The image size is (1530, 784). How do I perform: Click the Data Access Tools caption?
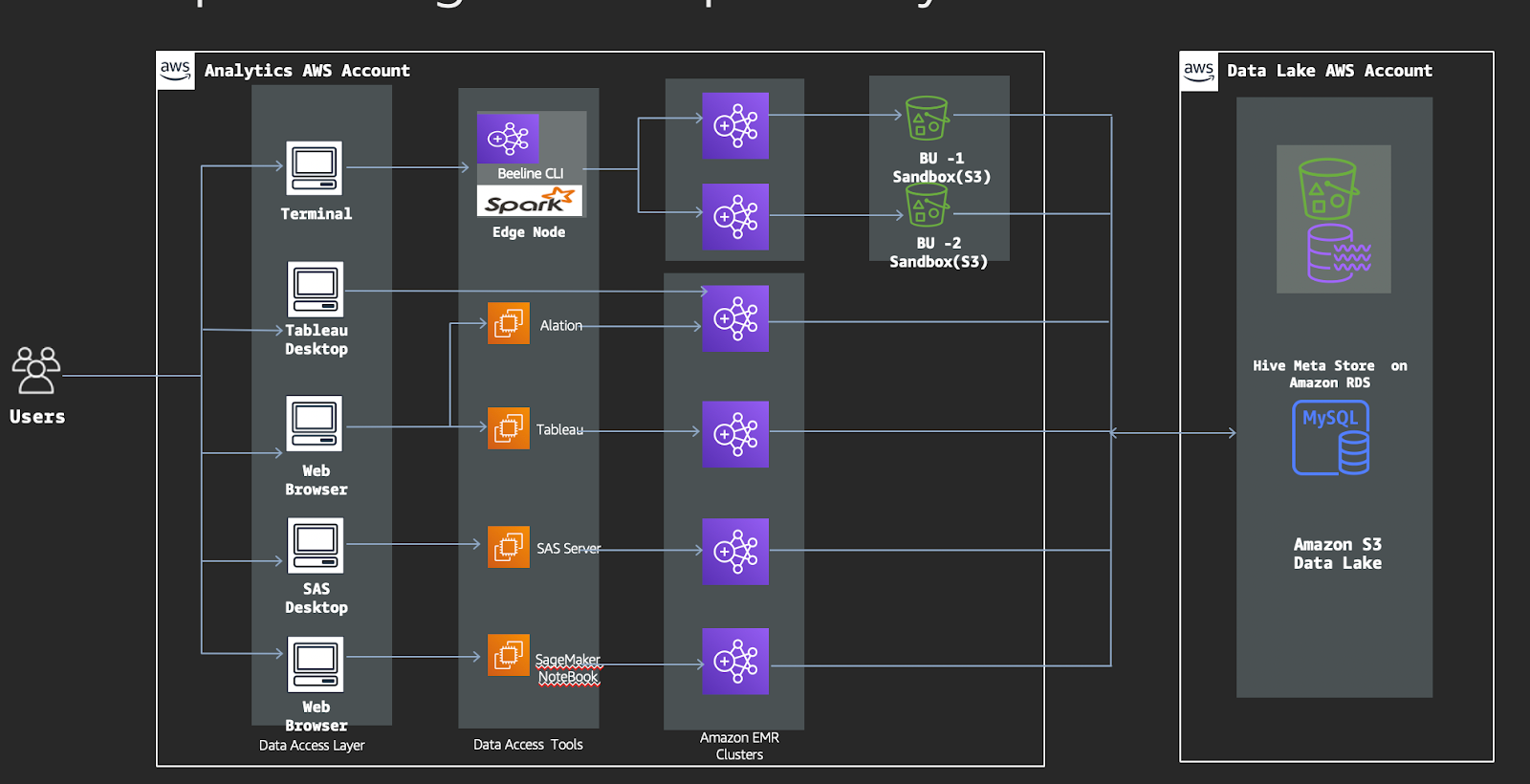tap(528, 745)
